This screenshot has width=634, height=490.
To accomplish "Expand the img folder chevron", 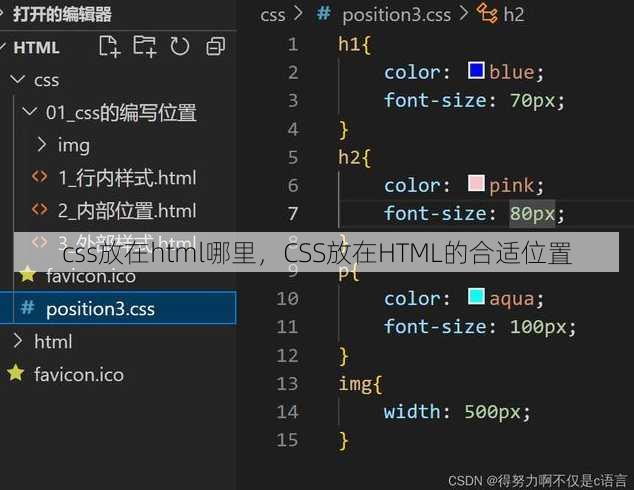I will (41, 144).
